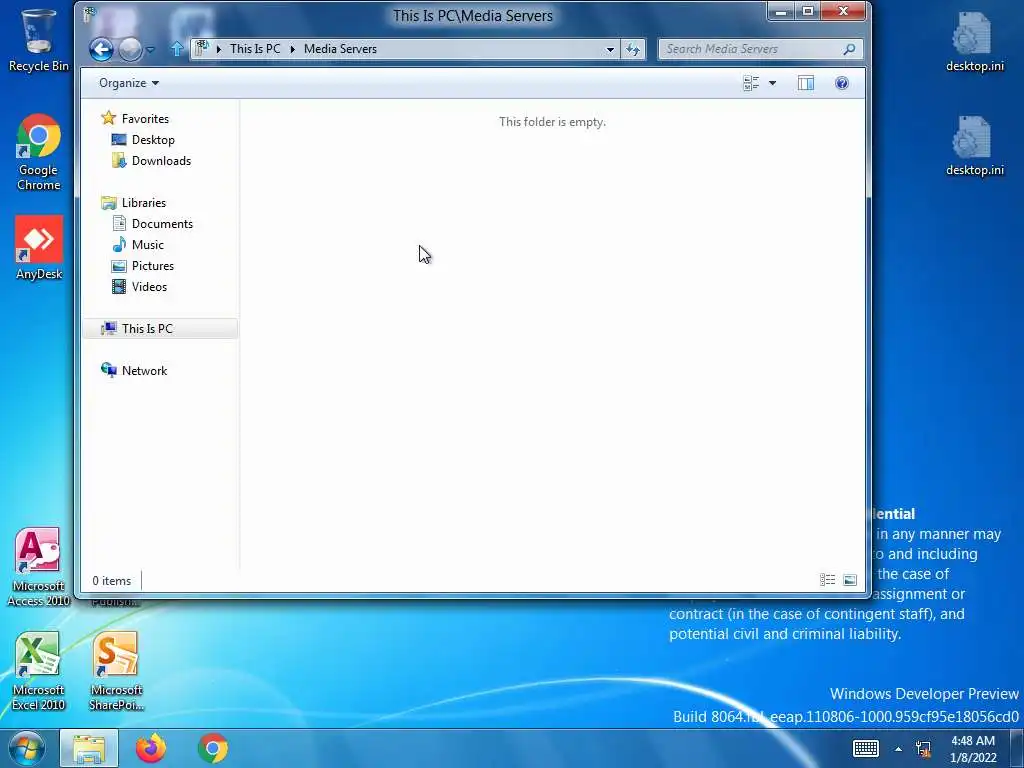Open the address bar history dropdown
The width and height of the screenshot is (1024, 768).
pos(610,49)
